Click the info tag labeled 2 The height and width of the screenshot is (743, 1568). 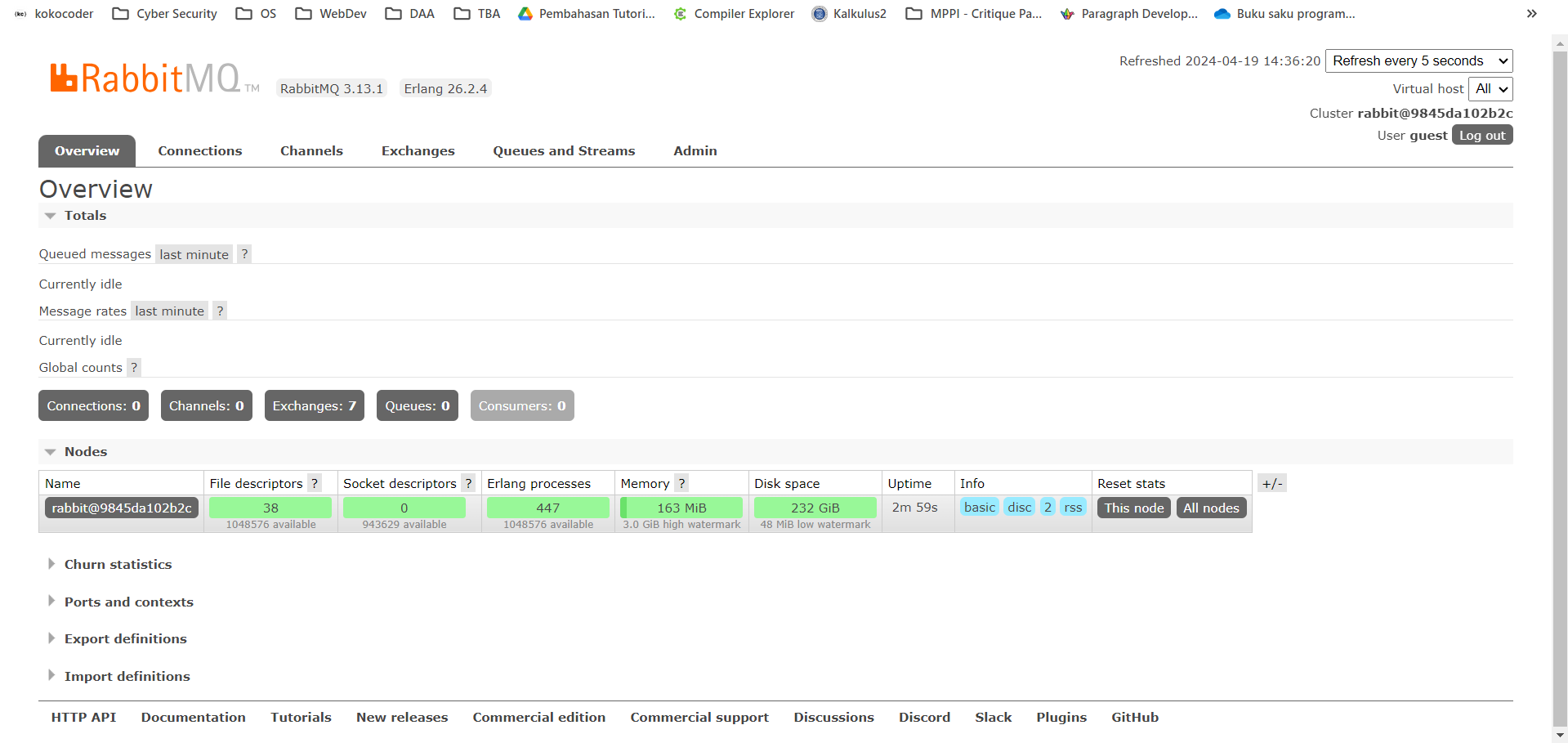(1048, 507)
